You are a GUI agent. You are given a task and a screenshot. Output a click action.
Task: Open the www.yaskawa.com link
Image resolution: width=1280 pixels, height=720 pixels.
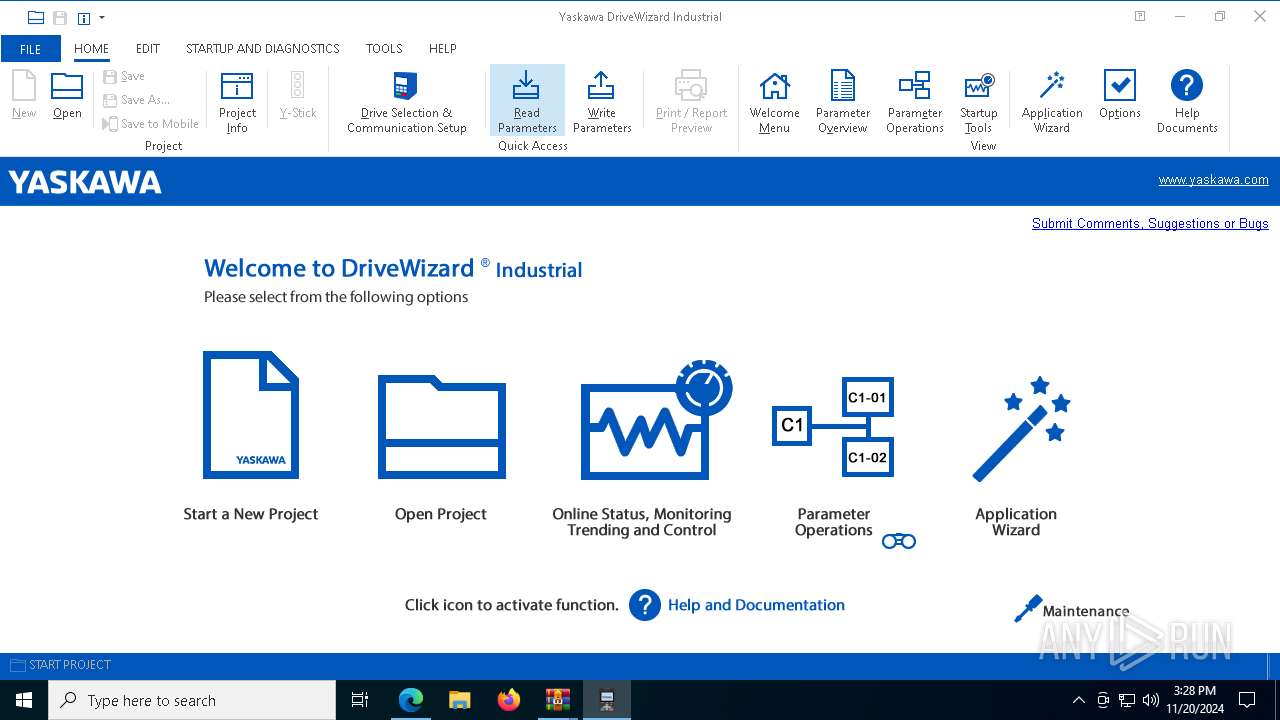click(1213, 180)
